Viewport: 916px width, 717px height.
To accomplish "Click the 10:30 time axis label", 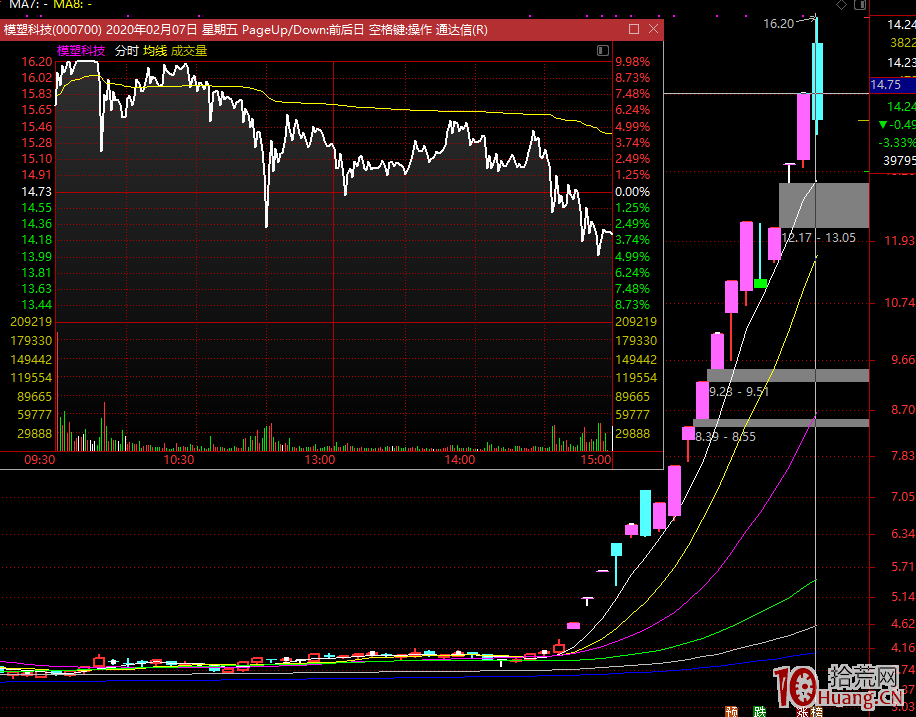I will [179, 460].
